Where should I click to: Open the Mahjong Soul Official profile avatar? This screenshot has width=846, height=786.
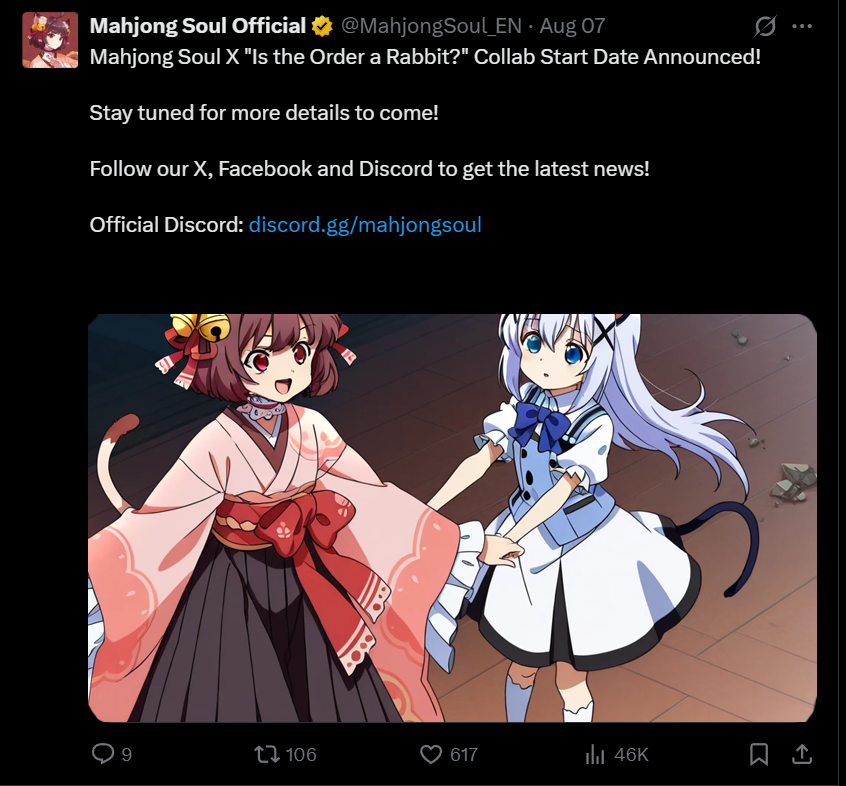[x=50, y=40]
